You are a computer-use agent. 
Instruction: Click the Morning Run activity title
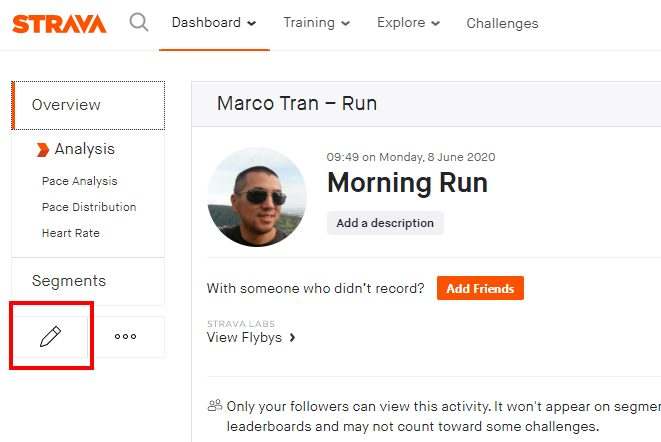[x=407, y=183]
